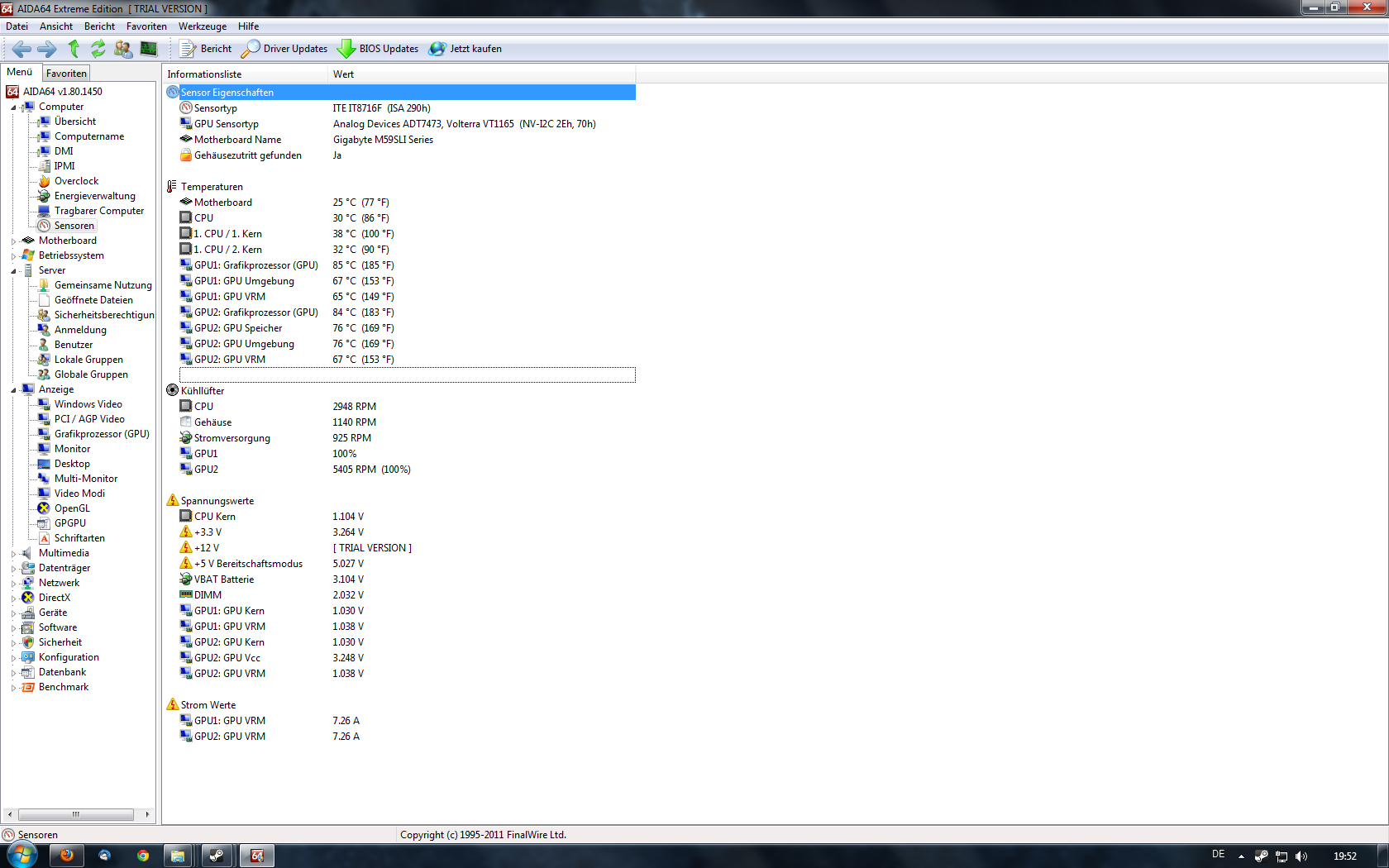Image resolution: width=1389 pixels, height=868 pixels.
Task: Click the Software tree icon
Action: (28, 627)
